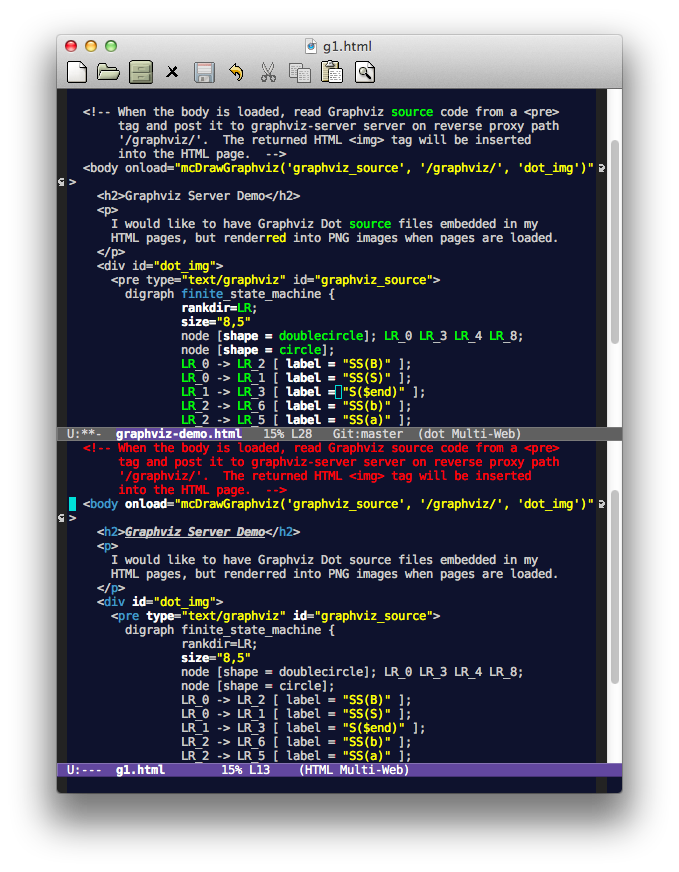Click "S($end)" string in upper pane
This screenshot has width=679, height=872.
pos(374,392)
